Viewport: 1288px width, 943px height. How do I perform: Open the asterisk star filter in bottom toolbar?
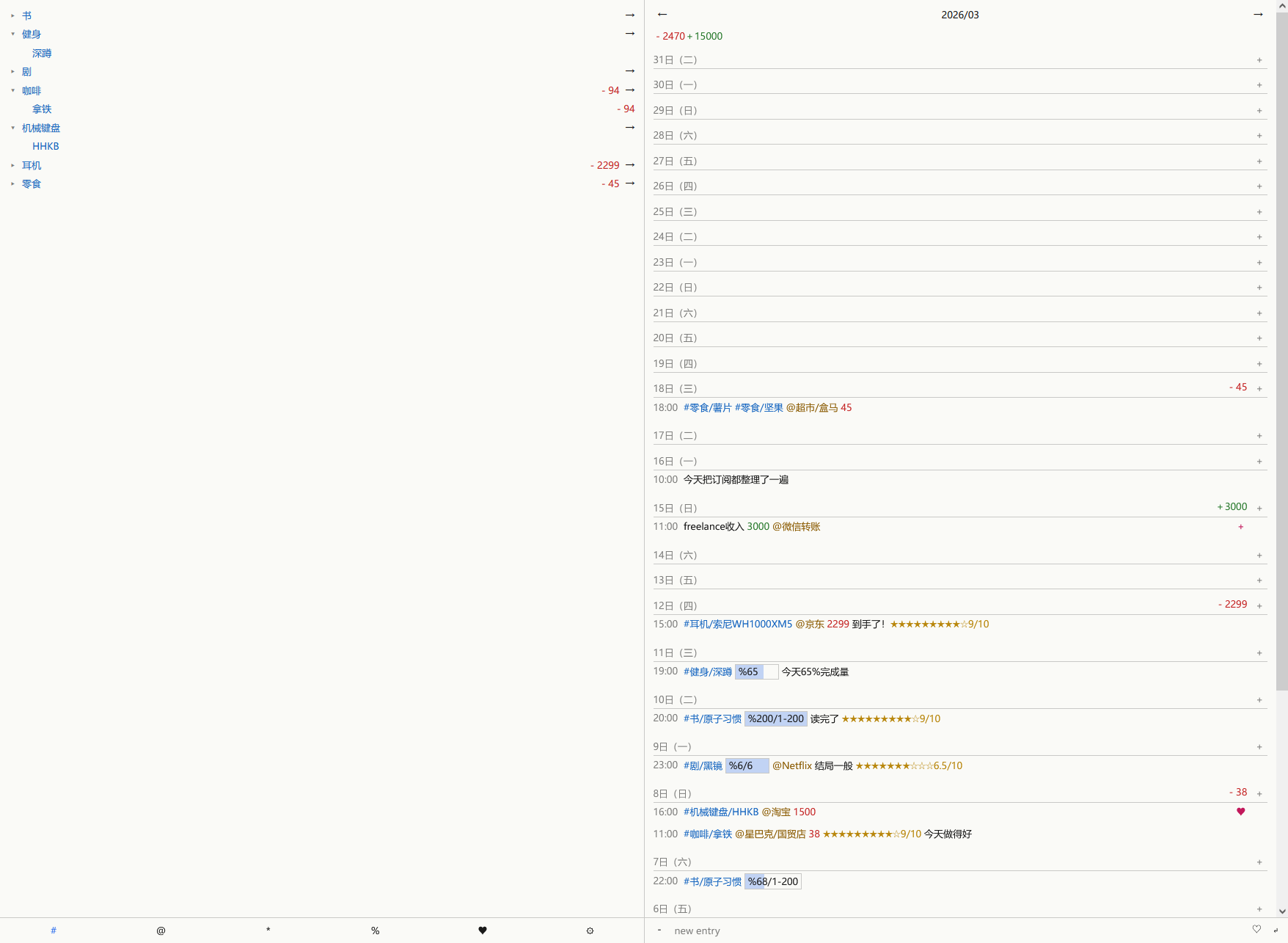(268, 931)
